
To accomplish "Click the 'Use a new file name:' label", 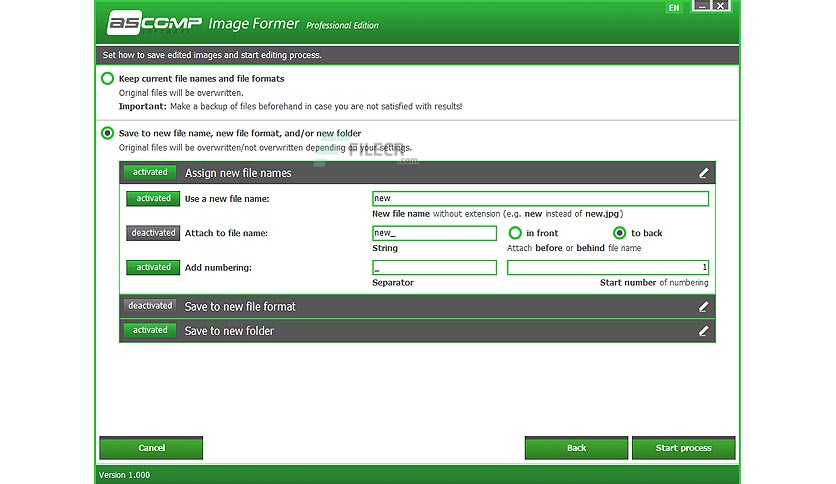I will point(227,199).
